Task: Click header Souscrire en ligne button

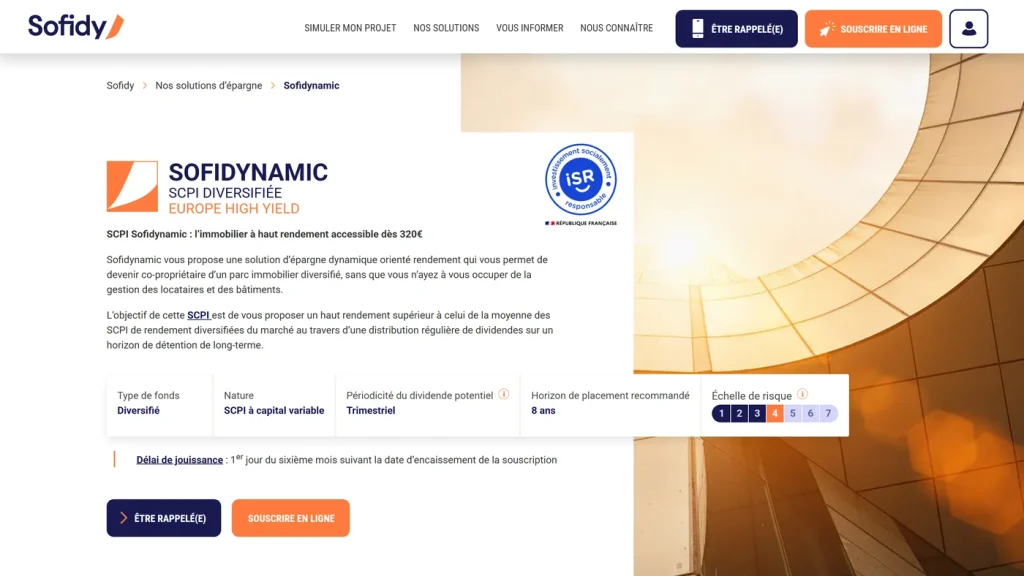Action: point(873,29)
